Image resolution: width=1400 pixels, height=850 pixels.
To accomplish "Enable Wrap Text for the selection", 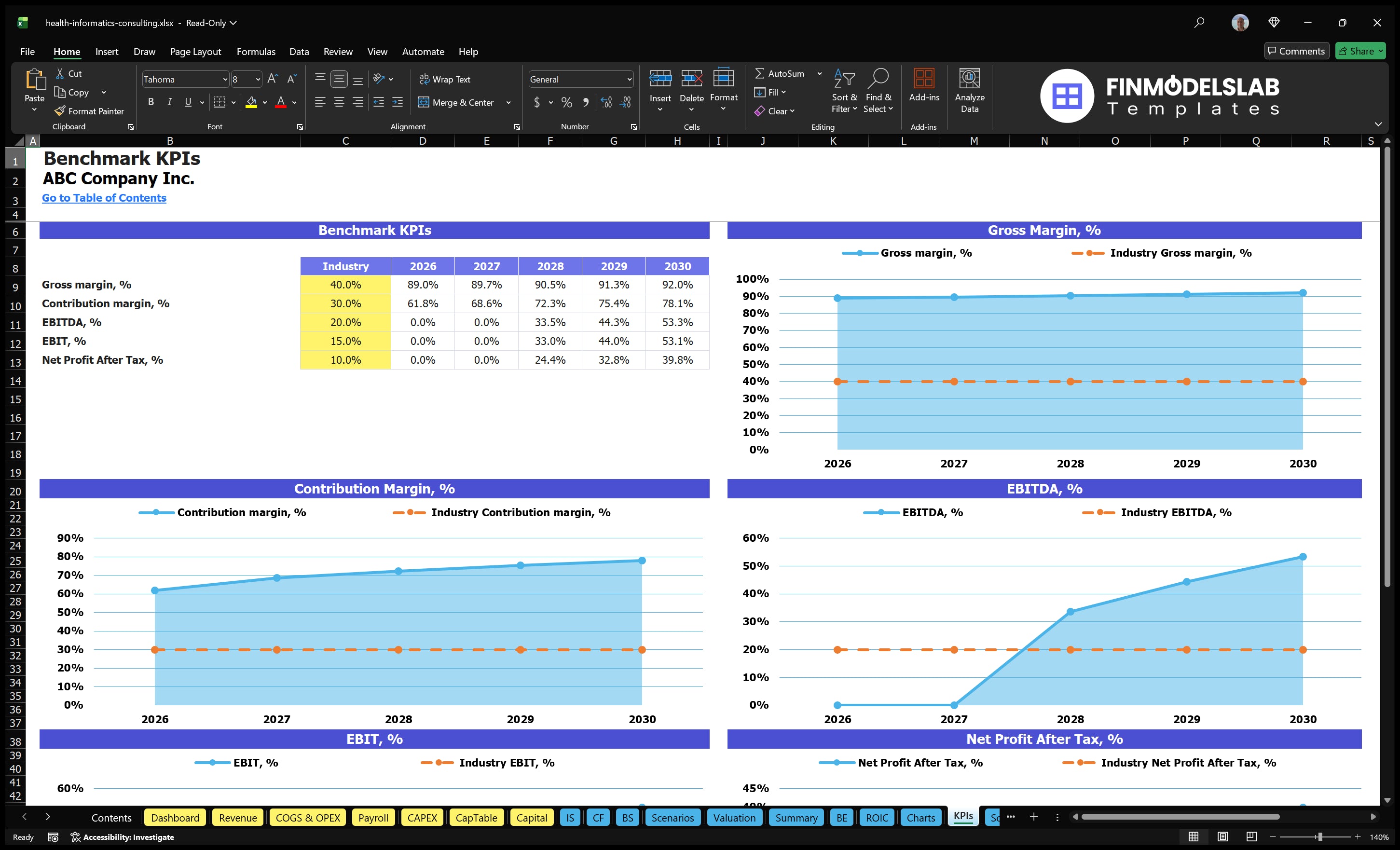I will pyautogui.click(x=445, y=79).
